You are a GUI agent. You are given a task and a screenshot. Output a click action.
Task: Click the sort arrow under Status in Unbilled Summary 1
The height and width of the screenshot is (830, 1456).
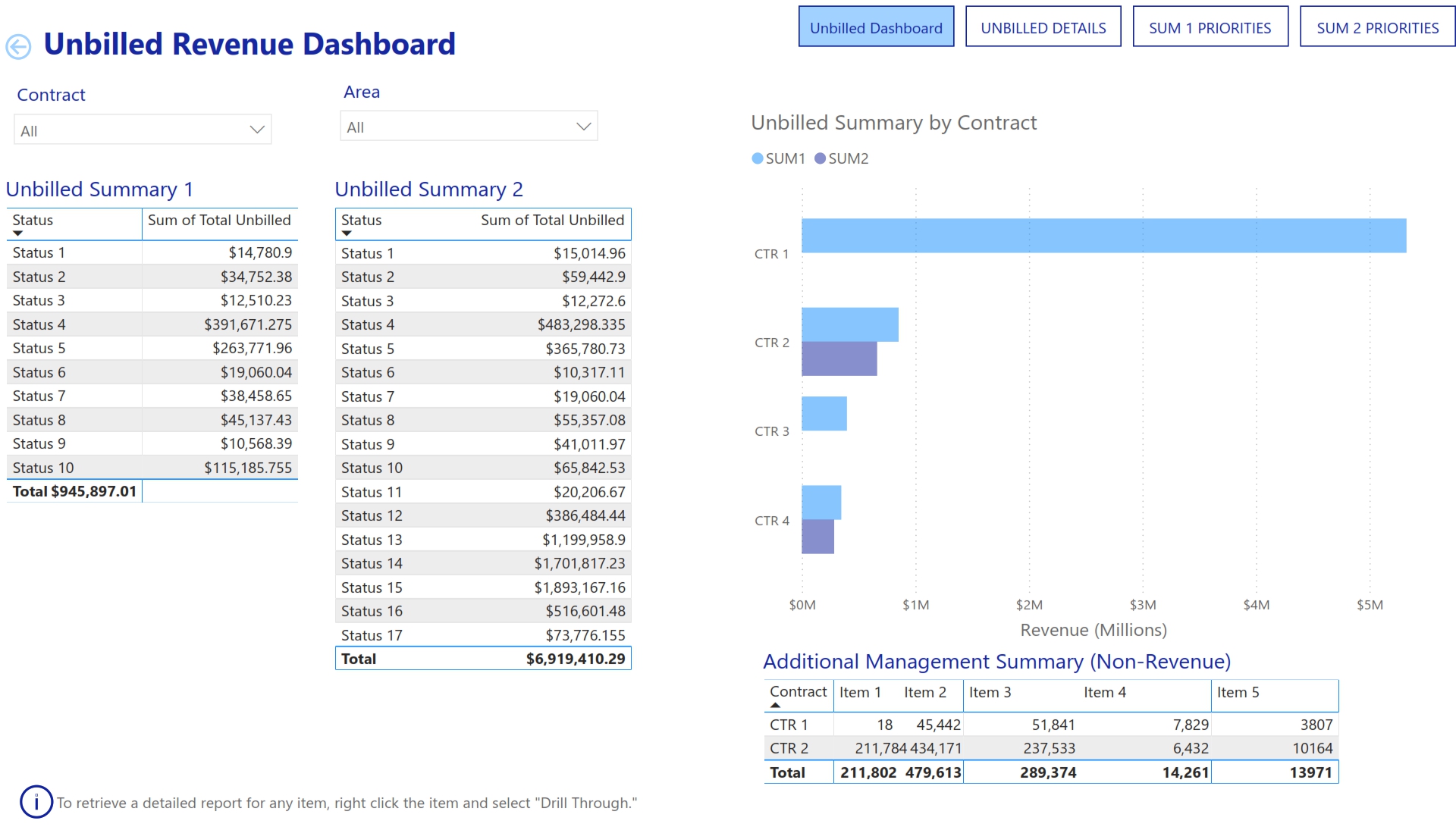tap(18, 233)
